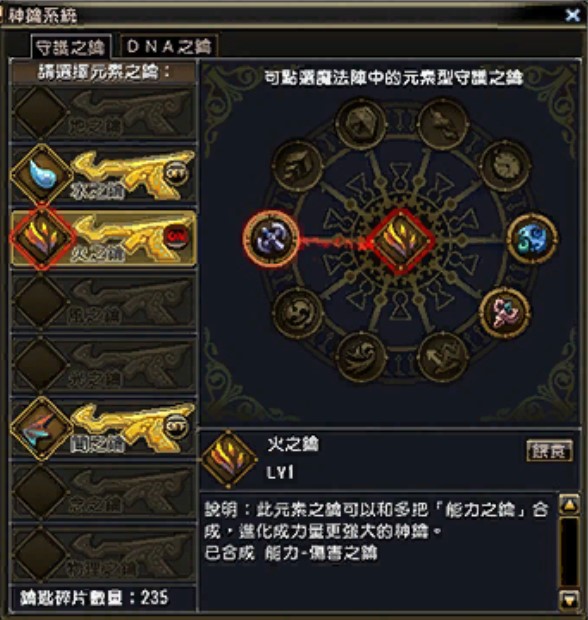This screenshot has width=588, height=620.
Task: Select the blue swirl key in magic circle
Action: pos(532,238)
